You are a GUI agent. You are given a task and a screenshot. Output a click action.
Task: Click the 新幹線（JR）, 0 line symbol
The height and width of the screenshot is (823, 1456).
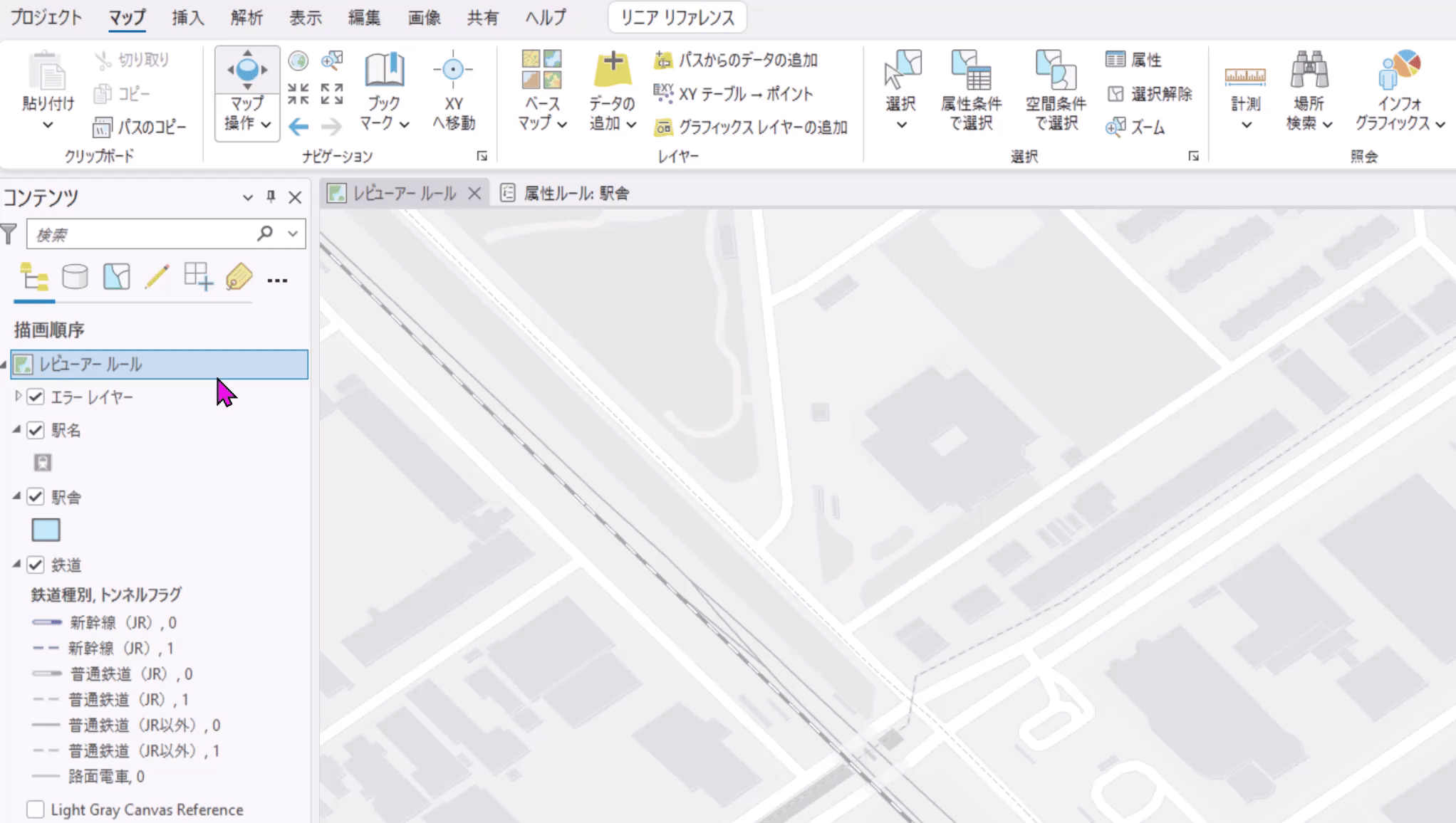tap(47, 622)
